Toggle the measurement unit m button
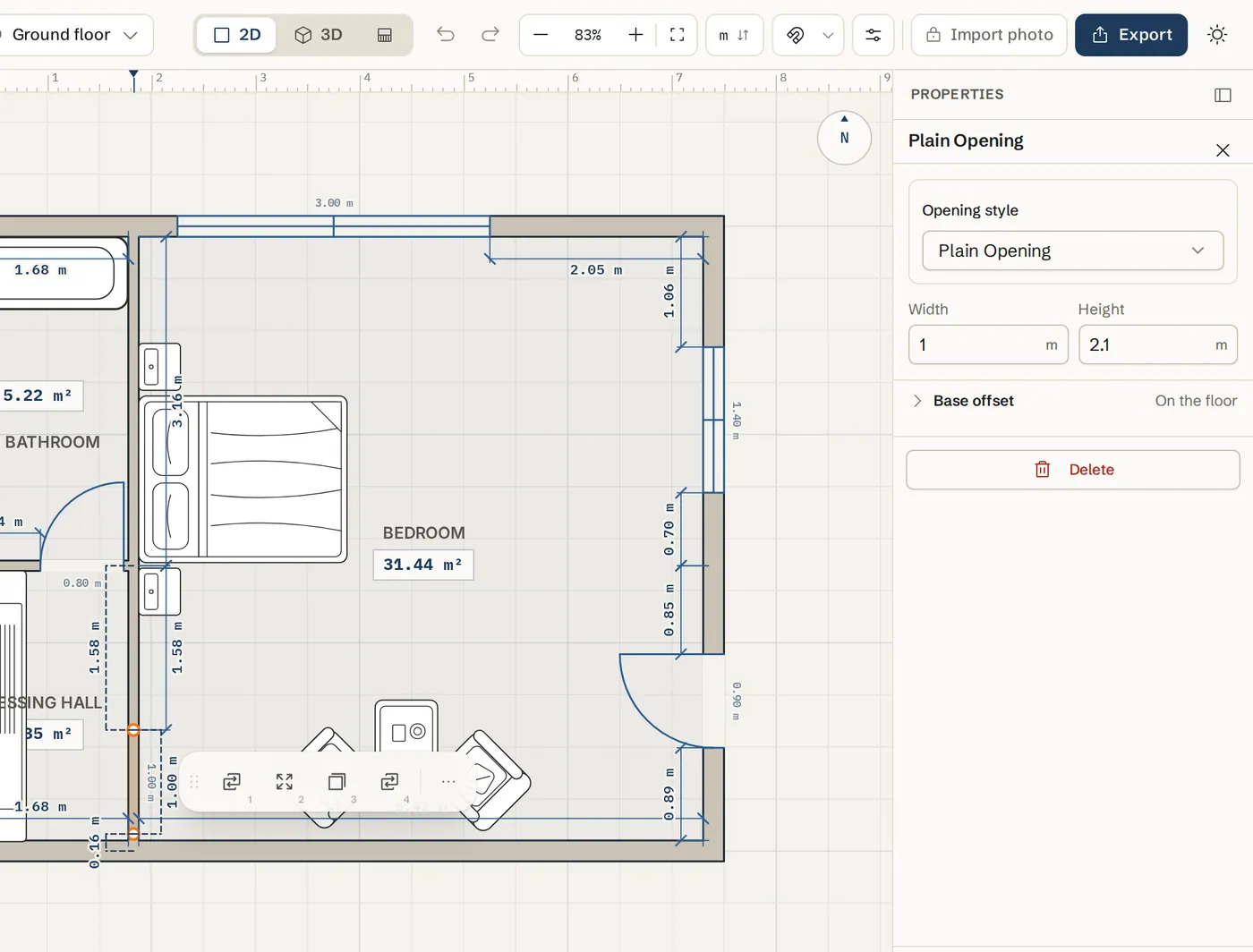The height and width of the screenshot is (952, 1253). [734, 35]
